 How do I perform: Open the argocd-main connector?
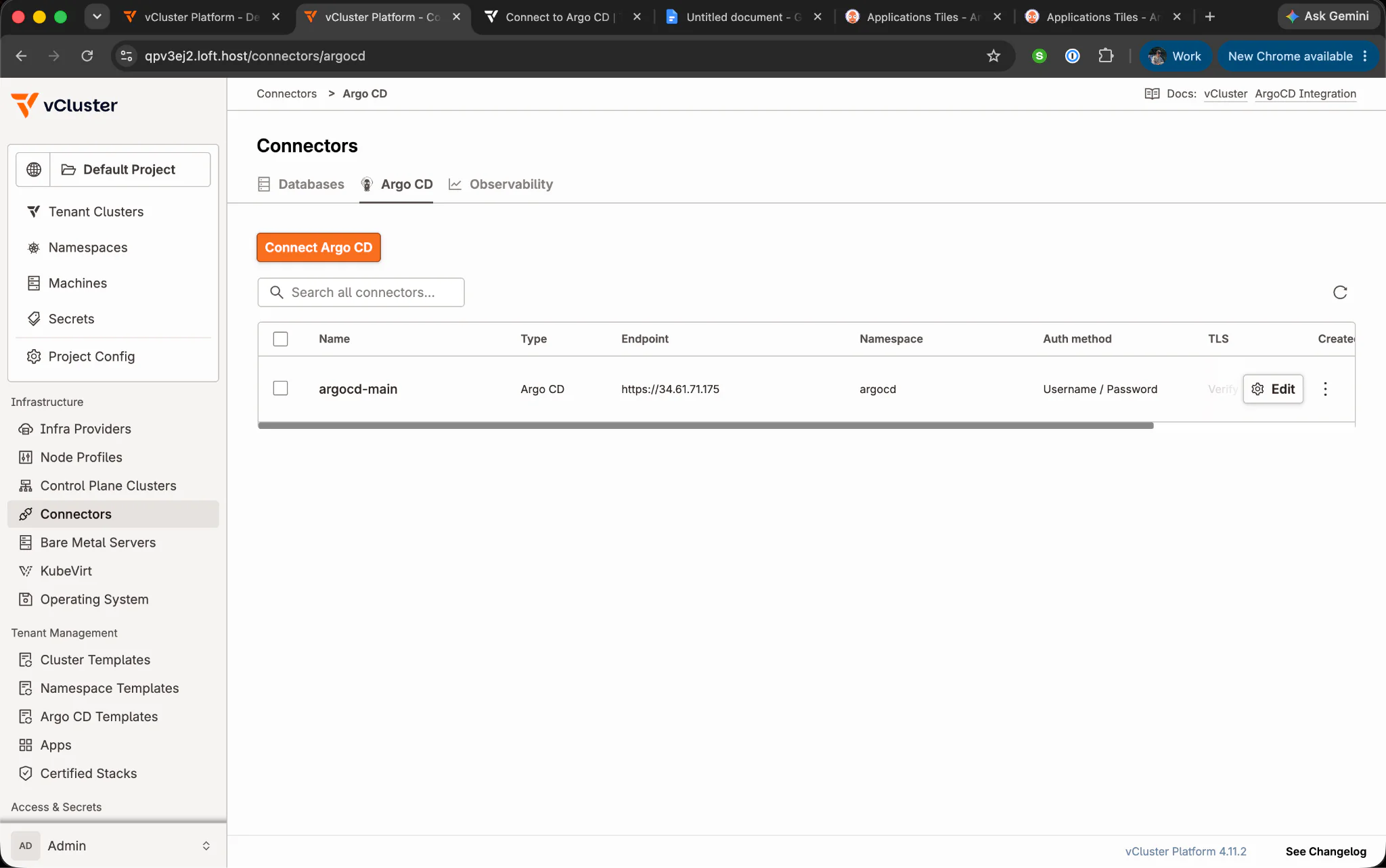click(358, 389)
